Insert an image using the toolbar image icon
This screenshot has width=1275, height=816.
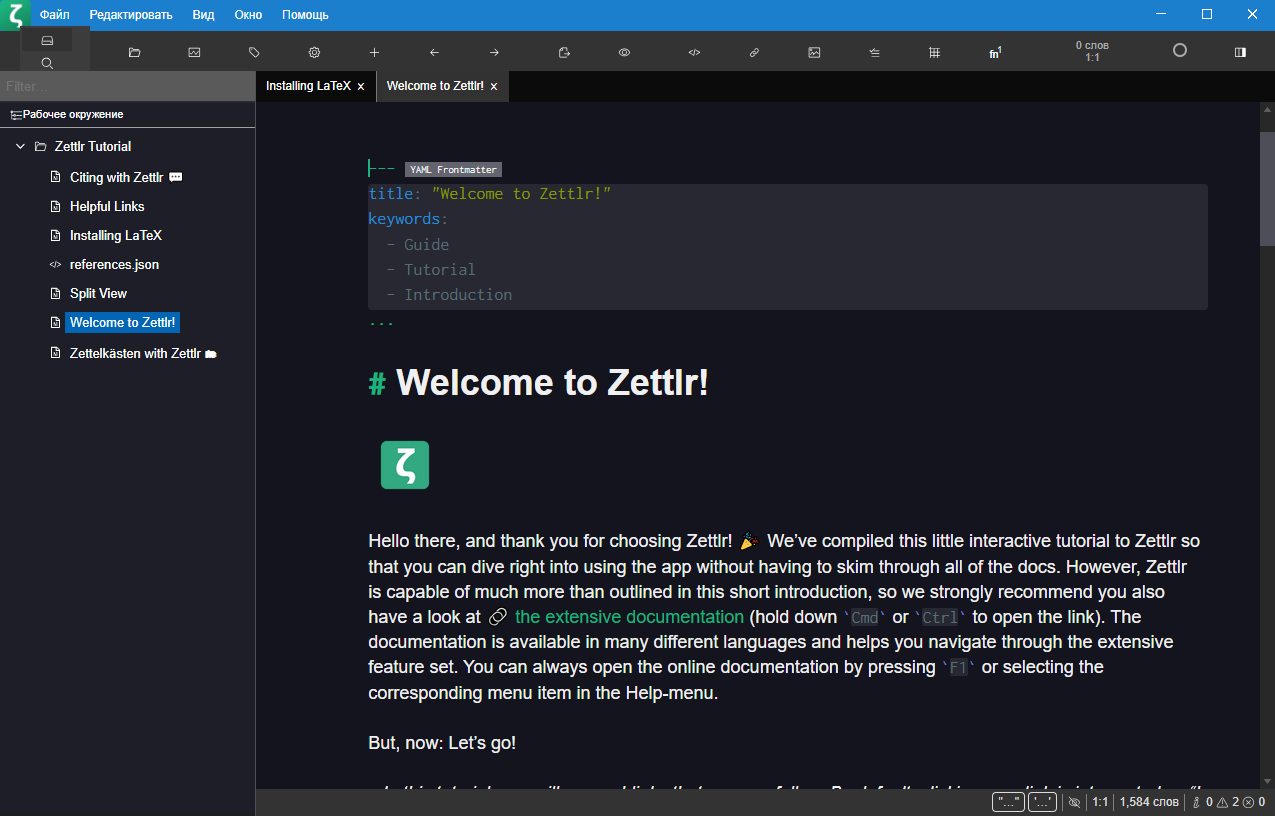(x=814, y=52)
